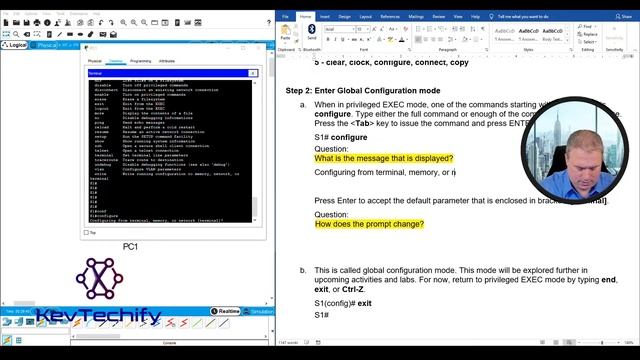Screen dimensions: 640x360
Task: Select the Draw Line tool
Action: click(x=60, y=34)
